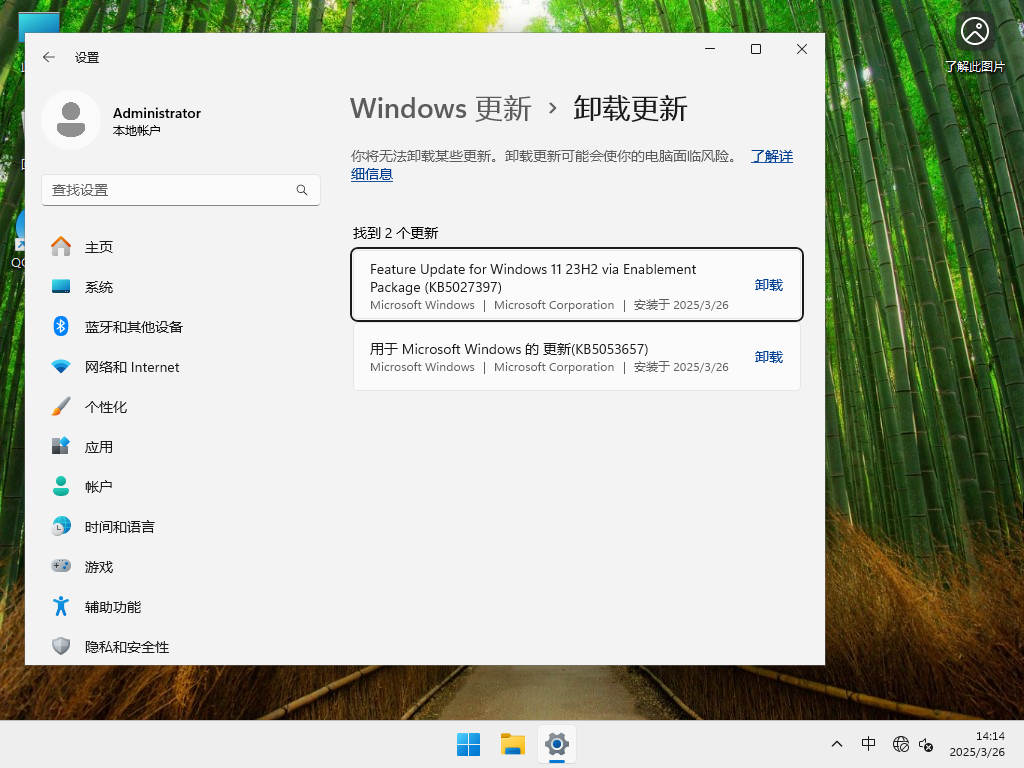
Task: Open 系统 settings from the sidebar
Action: tap(99, 286)
